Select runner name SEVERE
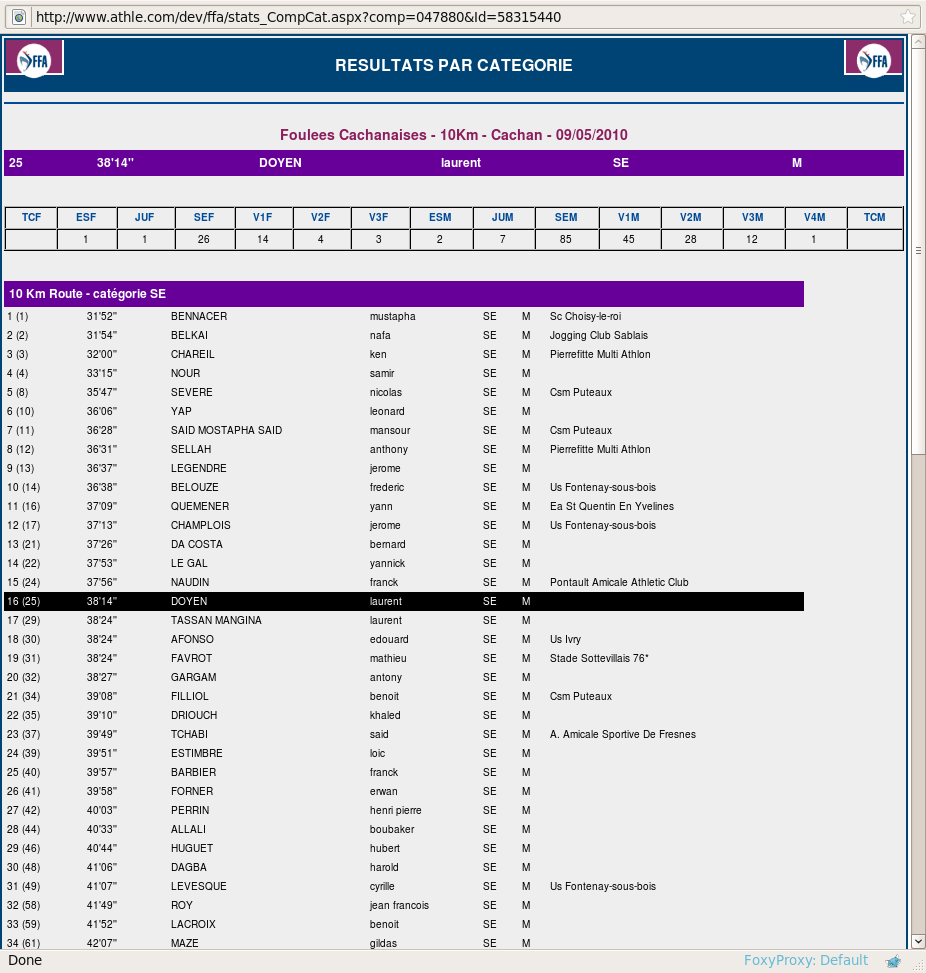Image resolution: width=926 pixels, height=973 pixels. (192, 392)
